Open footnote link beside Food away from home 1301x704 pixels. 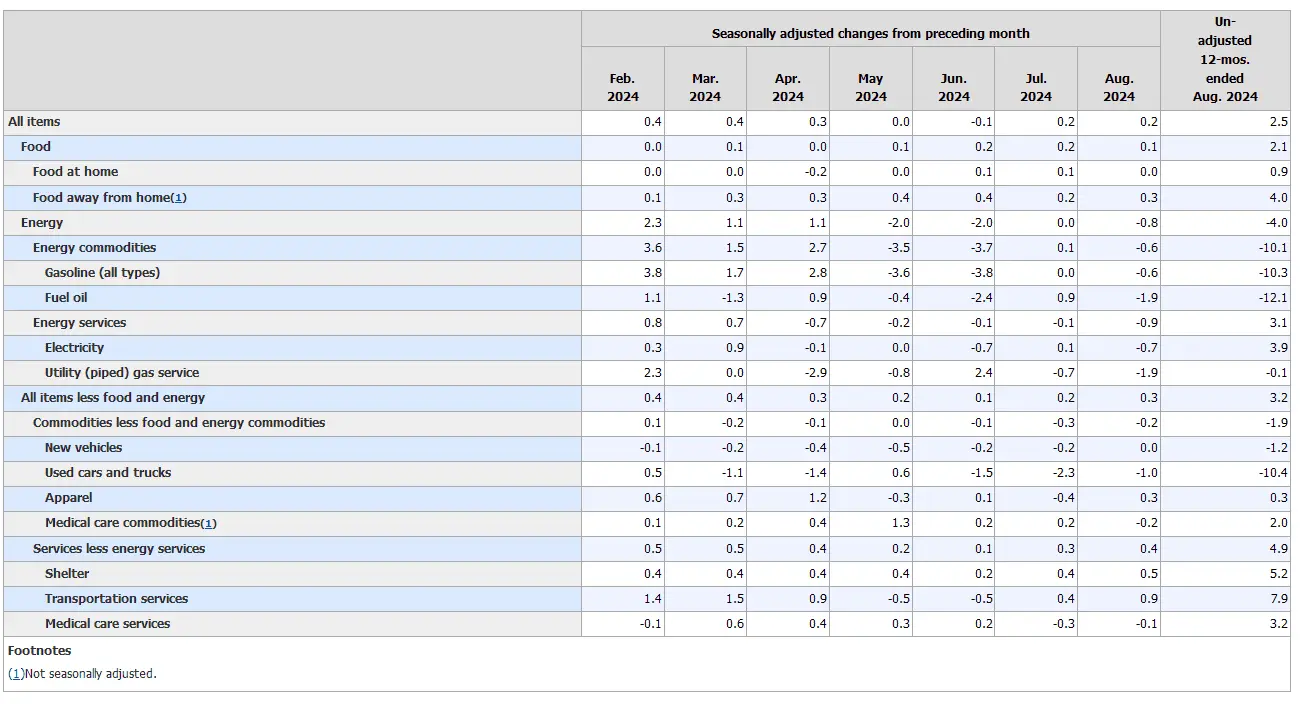(x=178, y=198)
